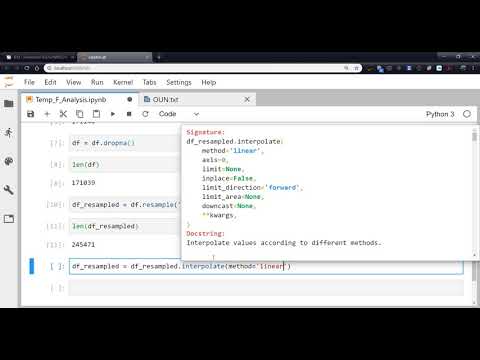Run the selected cell

113,114
